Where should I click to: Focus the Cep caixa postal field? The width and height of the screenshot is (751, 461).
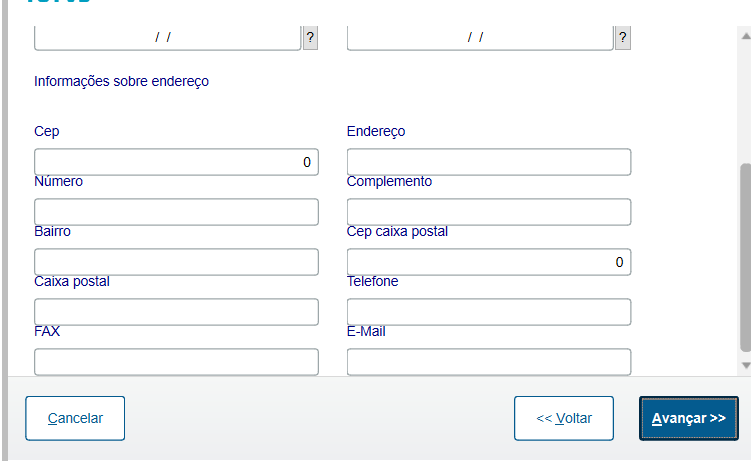(x=489, y=262)
